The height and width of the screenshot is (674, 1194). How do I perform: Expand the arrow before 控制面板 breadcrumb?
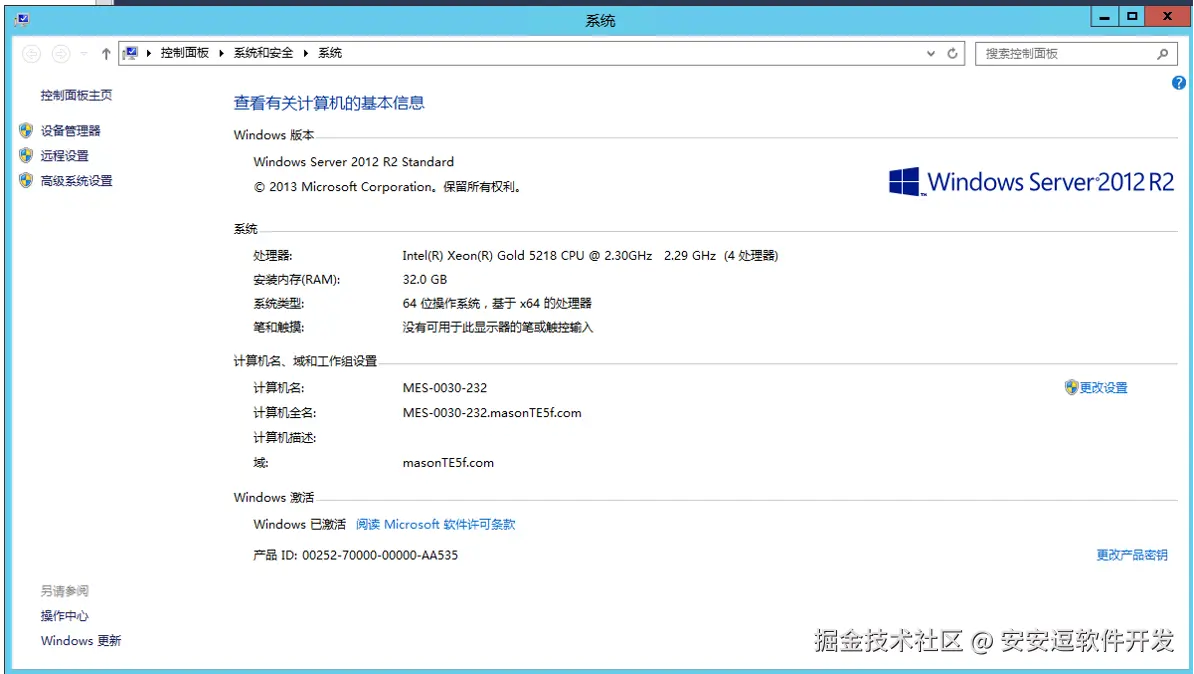click(x=148, y=53)
